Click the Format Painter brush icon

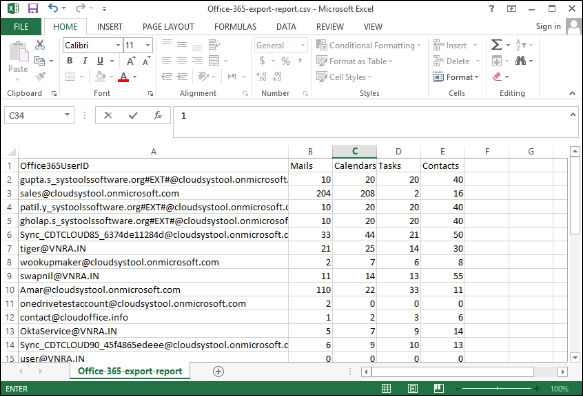pos(40,77)
